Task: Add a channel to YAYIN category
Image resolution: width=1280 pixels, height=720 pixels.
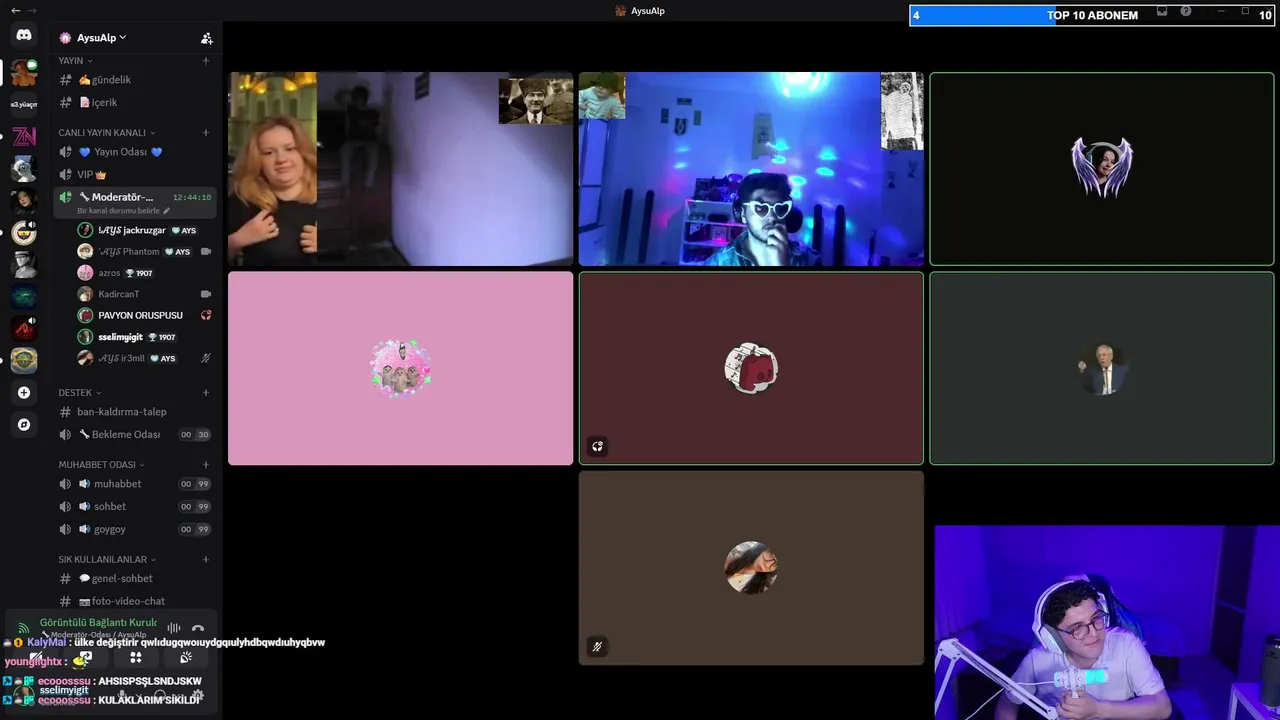Action: click(206, 61)
